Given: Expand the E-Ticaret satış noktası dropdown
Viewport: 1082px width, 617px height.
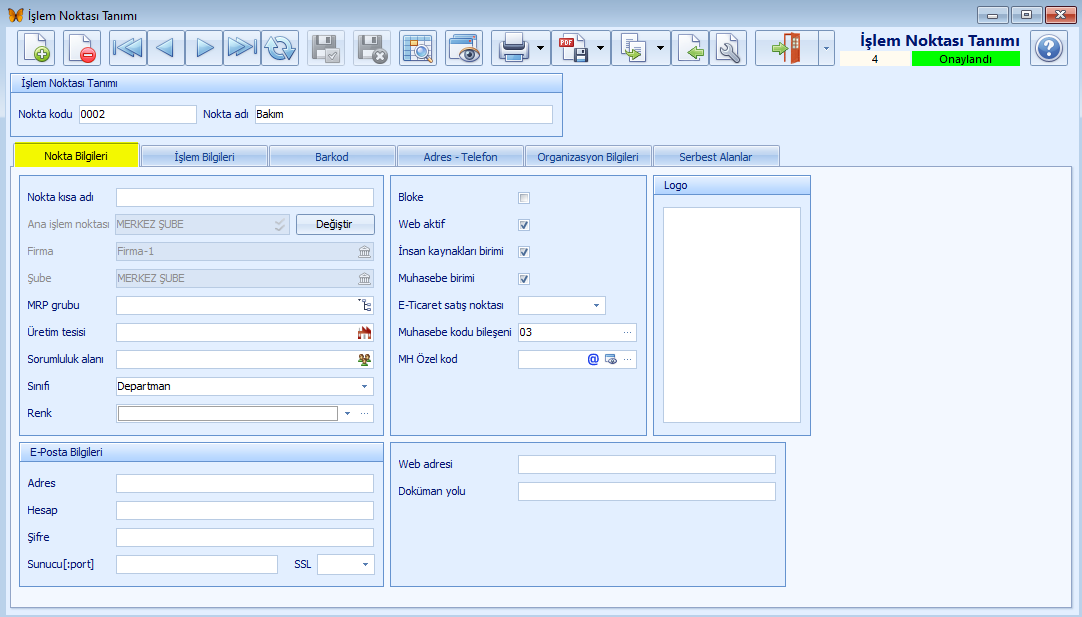Looking at the screenshot, I should [596, 306].
